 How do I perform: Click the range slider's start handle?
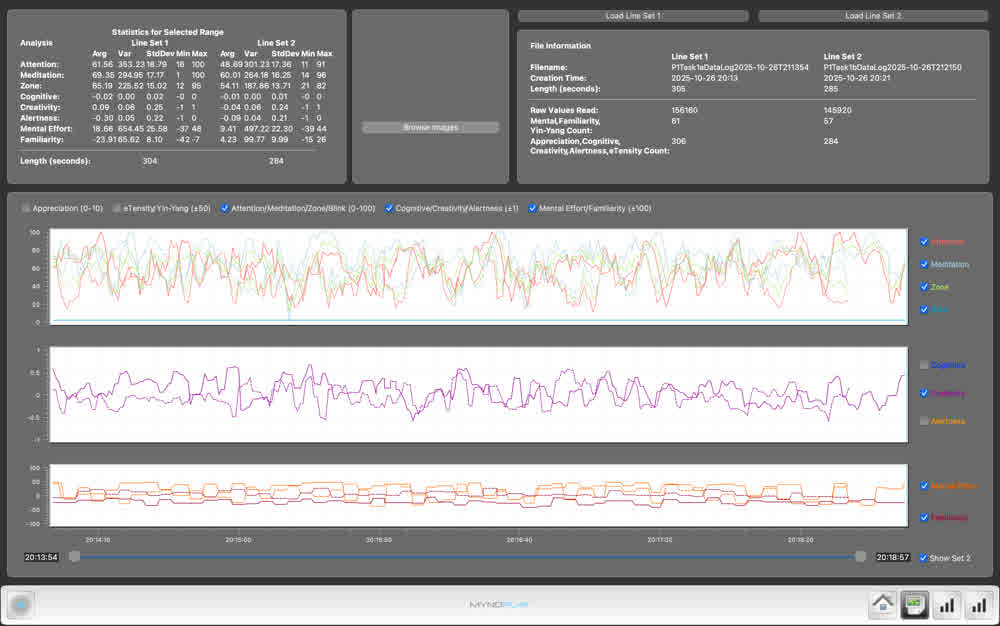point(75,557)
